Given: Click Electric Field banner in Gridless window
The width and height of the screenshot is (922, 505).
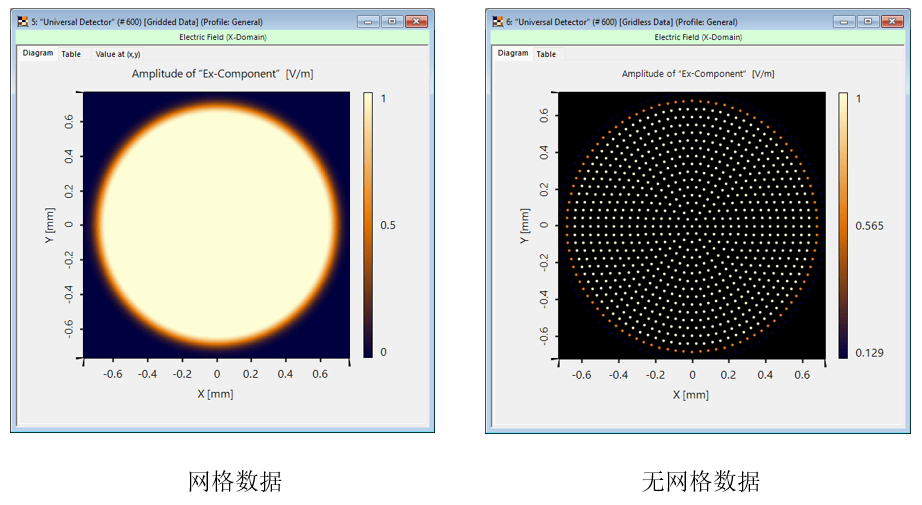Looking at the screenshot, I should [x=698, y=37].
